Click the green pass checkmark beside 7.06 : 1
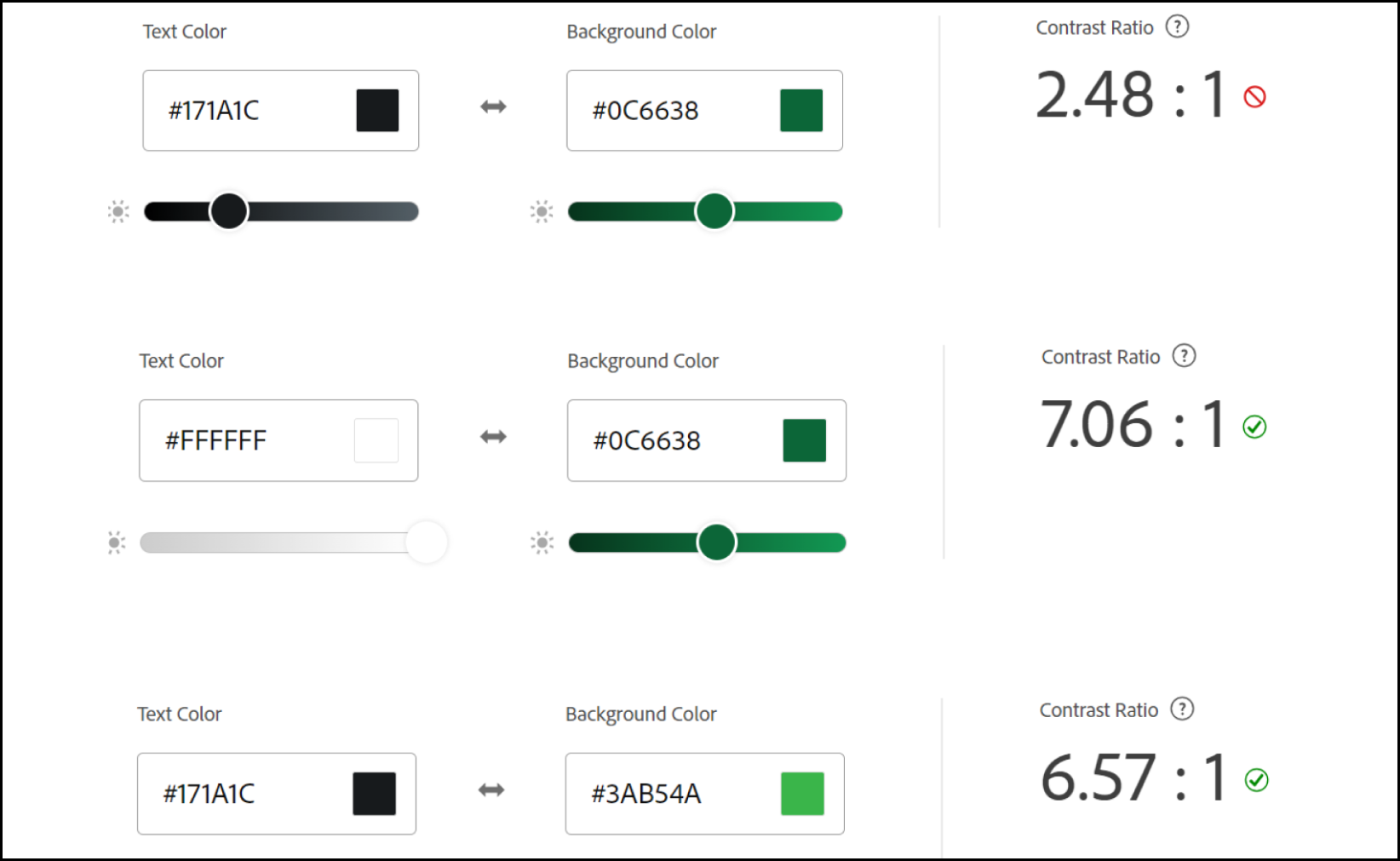 [x=1254, y=427]
